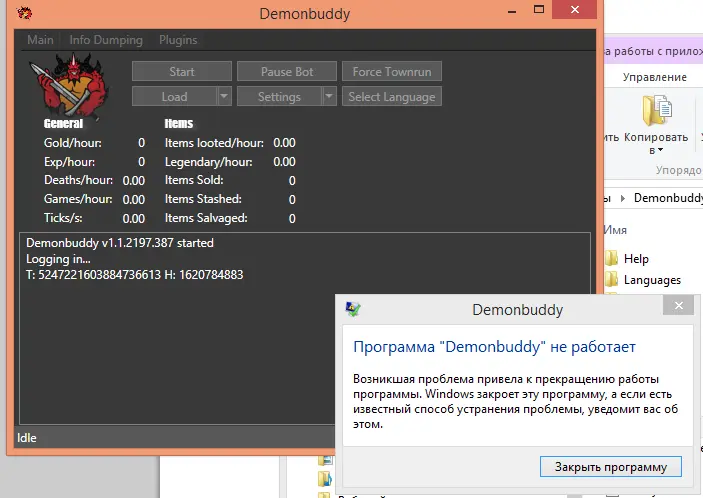The width and height of the screenshot is (703, 498).
Task: Open the Plugins tab
Action: click(x=178, y=40)
